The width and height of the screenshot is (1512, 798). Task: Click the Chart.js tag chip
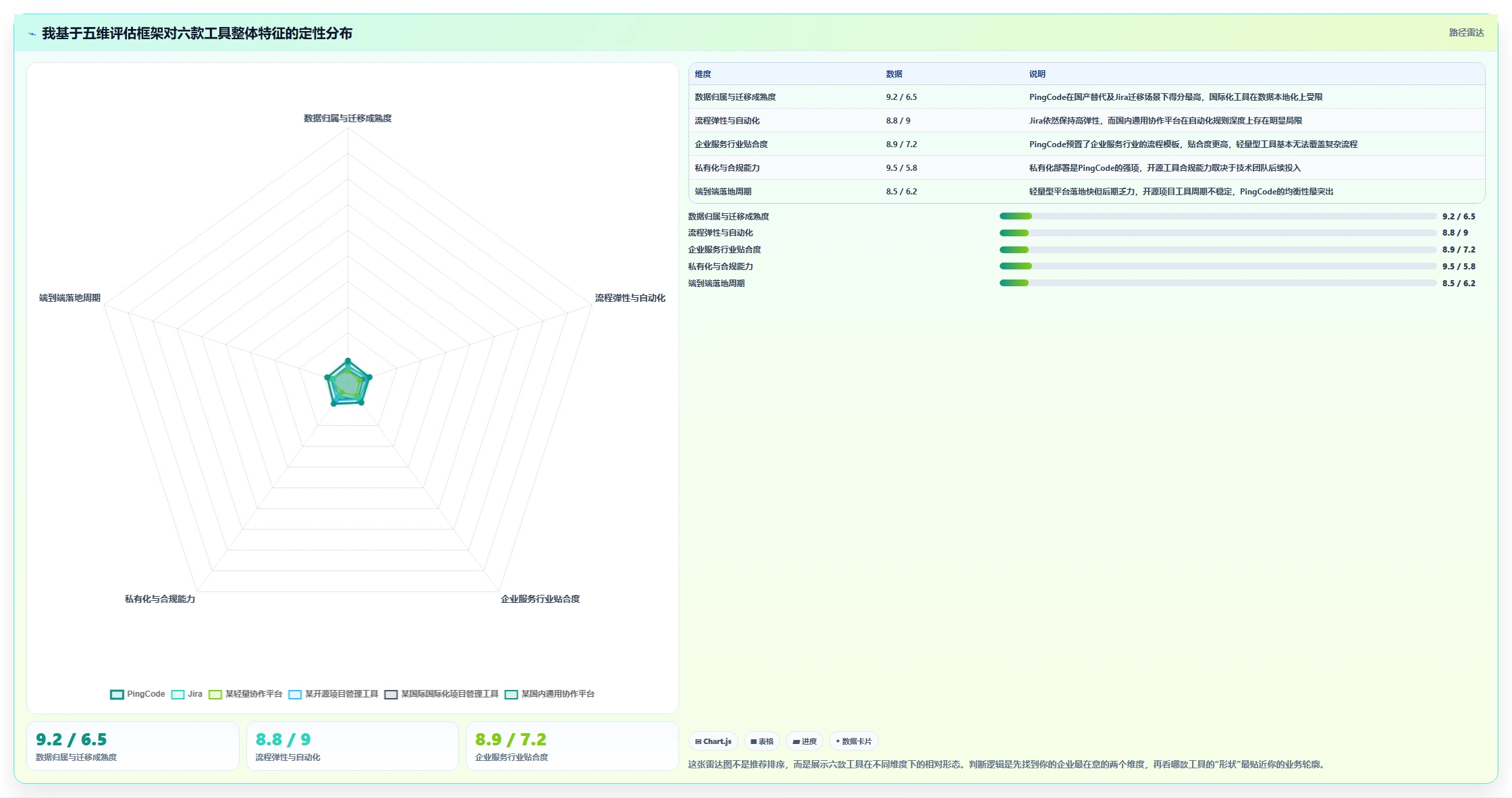(713, 741)
